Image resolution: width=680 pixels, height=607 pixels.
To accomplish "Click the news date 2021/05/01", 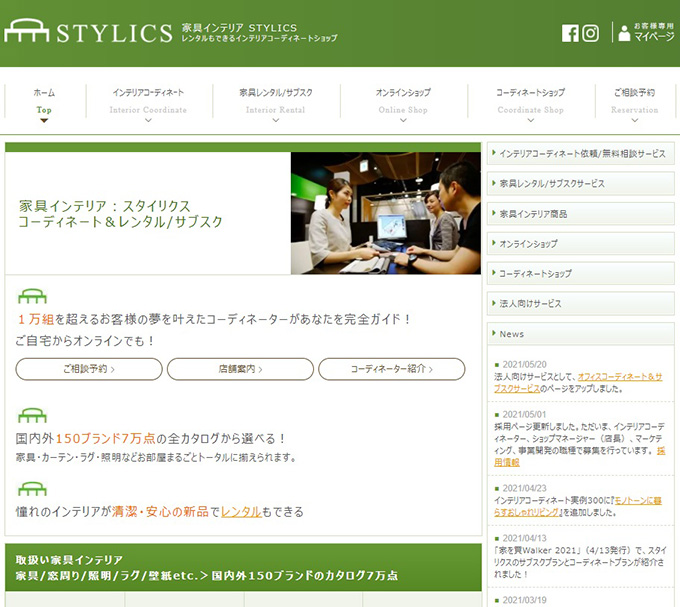I will coord(524,414).
